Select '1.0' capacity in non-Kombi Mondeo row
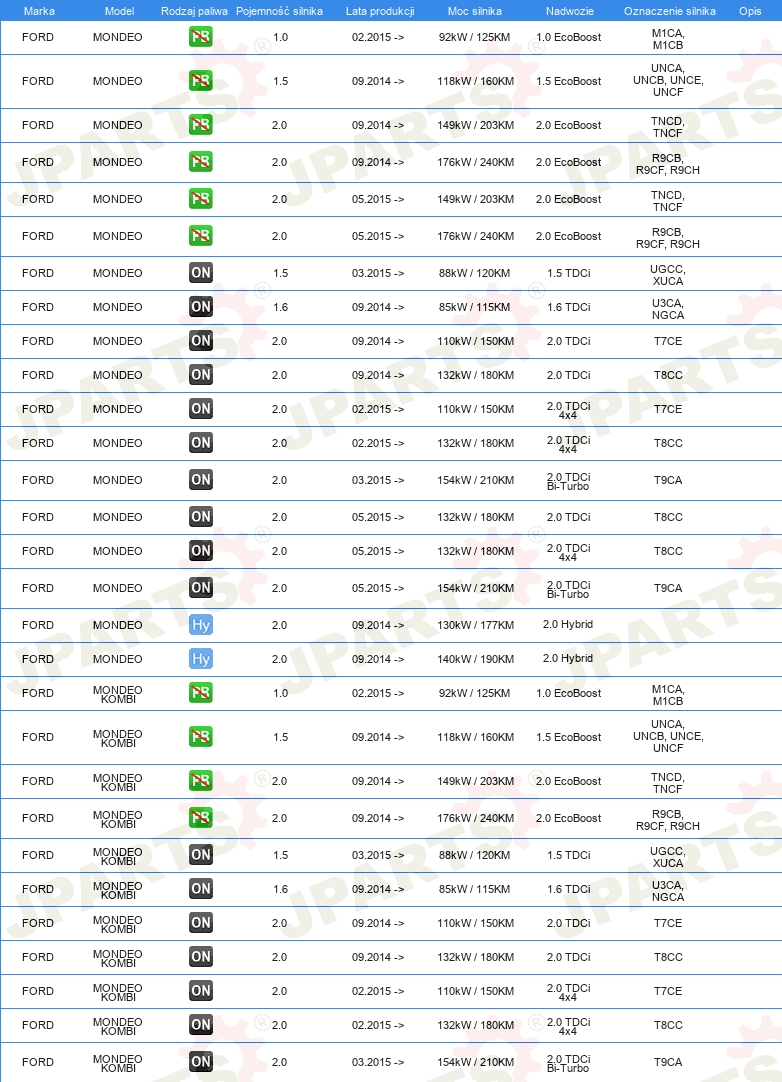The height and width of the screenshot is (1082, 782). click(x=280, y=37)
